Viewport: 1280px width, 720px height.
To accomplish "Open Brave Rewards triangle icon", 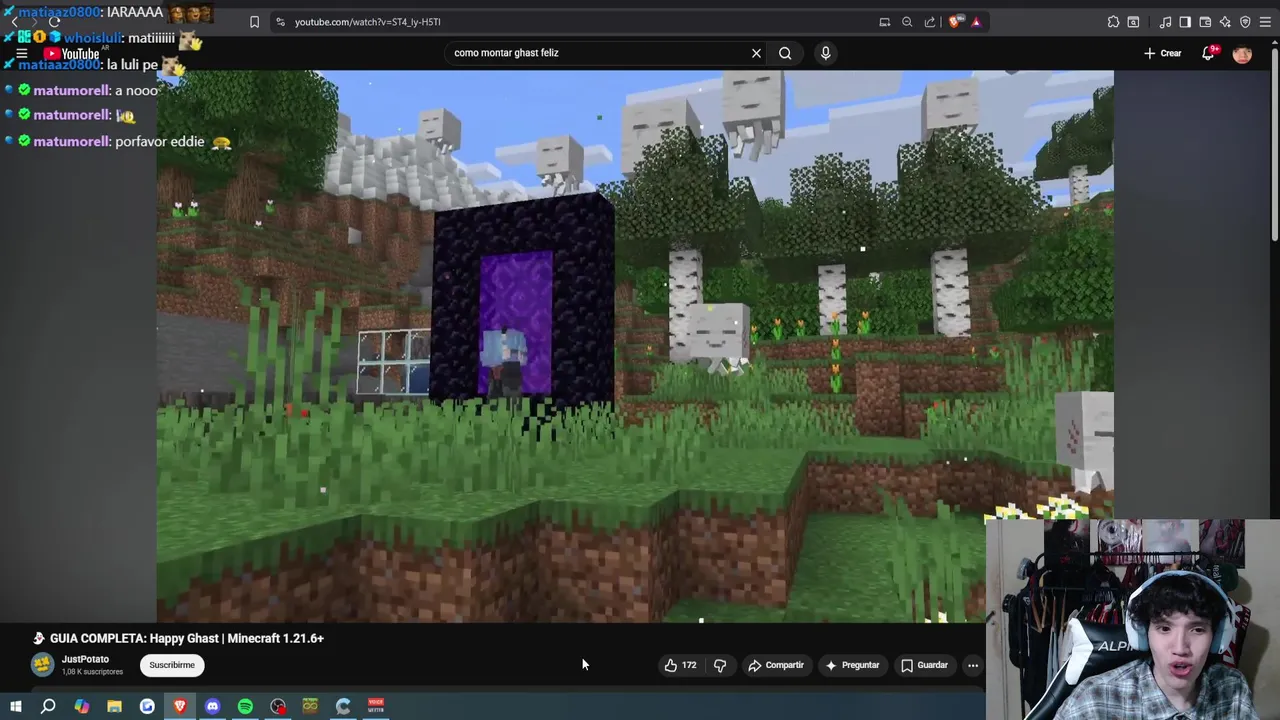I will 976,22.
